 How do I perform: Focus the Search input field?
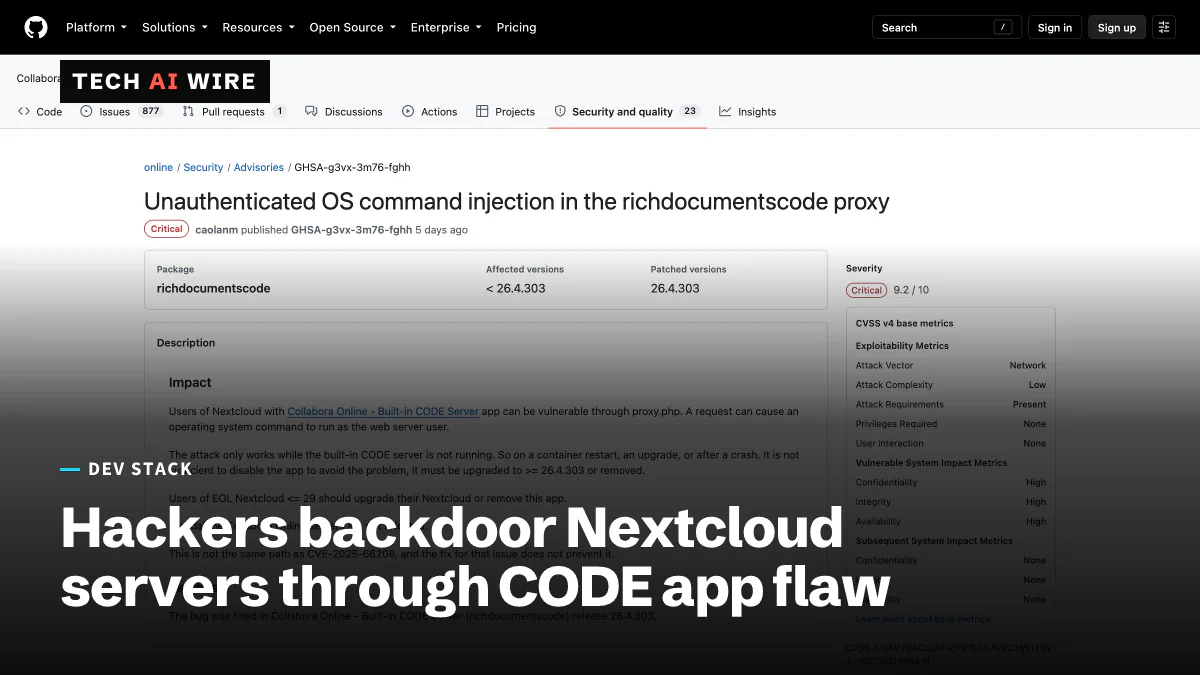(x=947, y=27)
